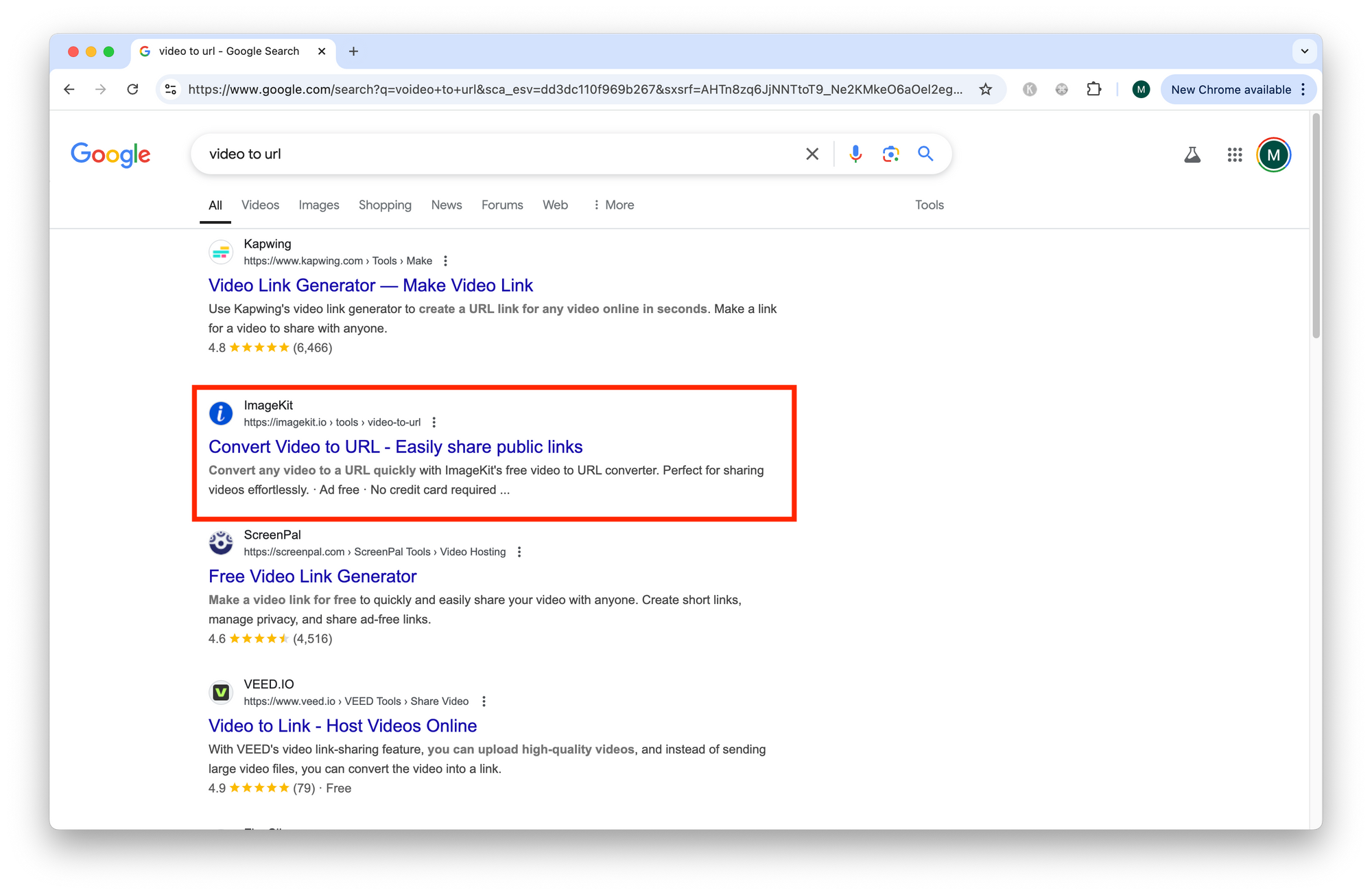
Task: Reload the current page
Action: point(133,89)
